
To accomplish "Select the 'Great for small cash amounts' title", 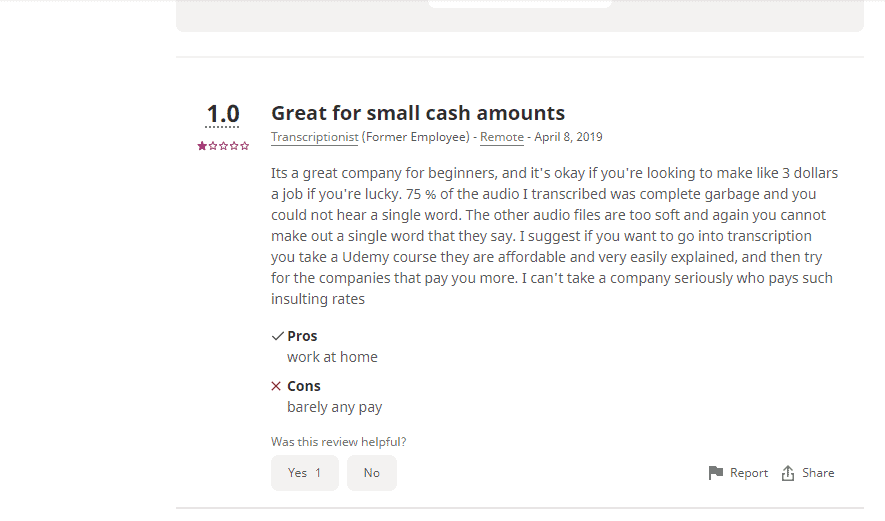I will (418, 113).
